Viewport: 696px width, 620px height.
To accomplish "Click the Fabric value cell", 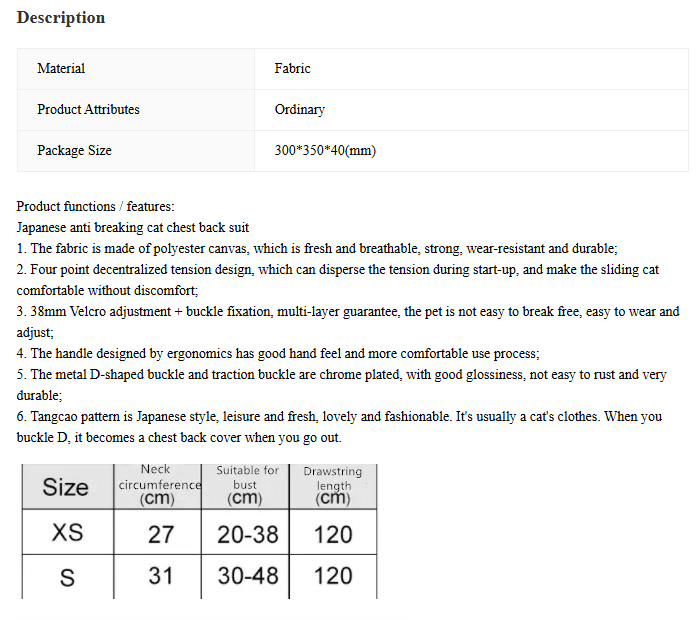I will (471, 69).
